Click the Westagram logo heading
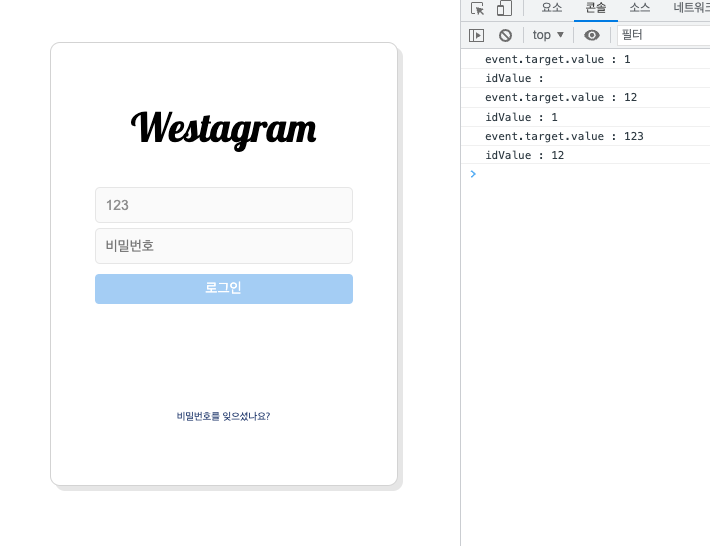Screen dimensions: 710x546 (224, 129)
